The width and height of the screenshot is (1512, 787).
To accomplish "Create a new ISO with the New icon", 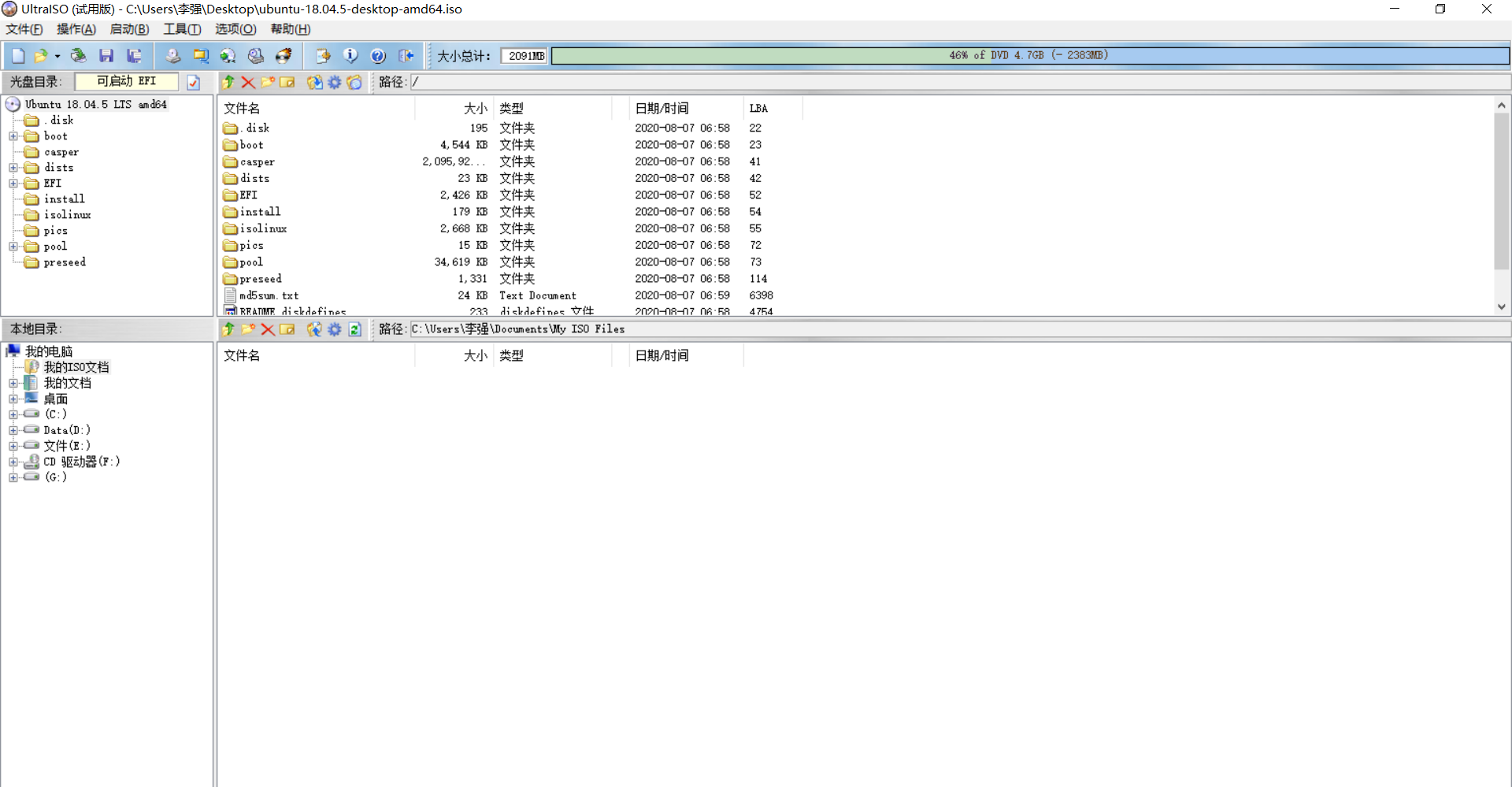I will [x=18, y=56].
